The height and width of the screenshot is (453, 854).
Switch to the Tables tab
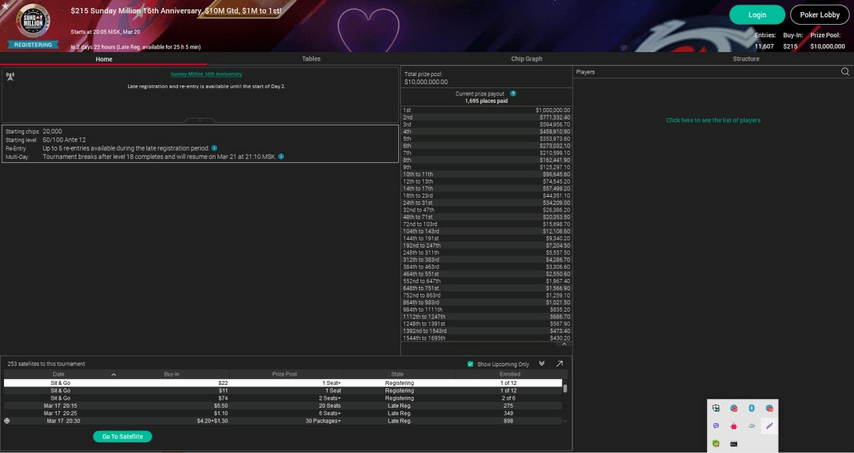click(311, 59)
